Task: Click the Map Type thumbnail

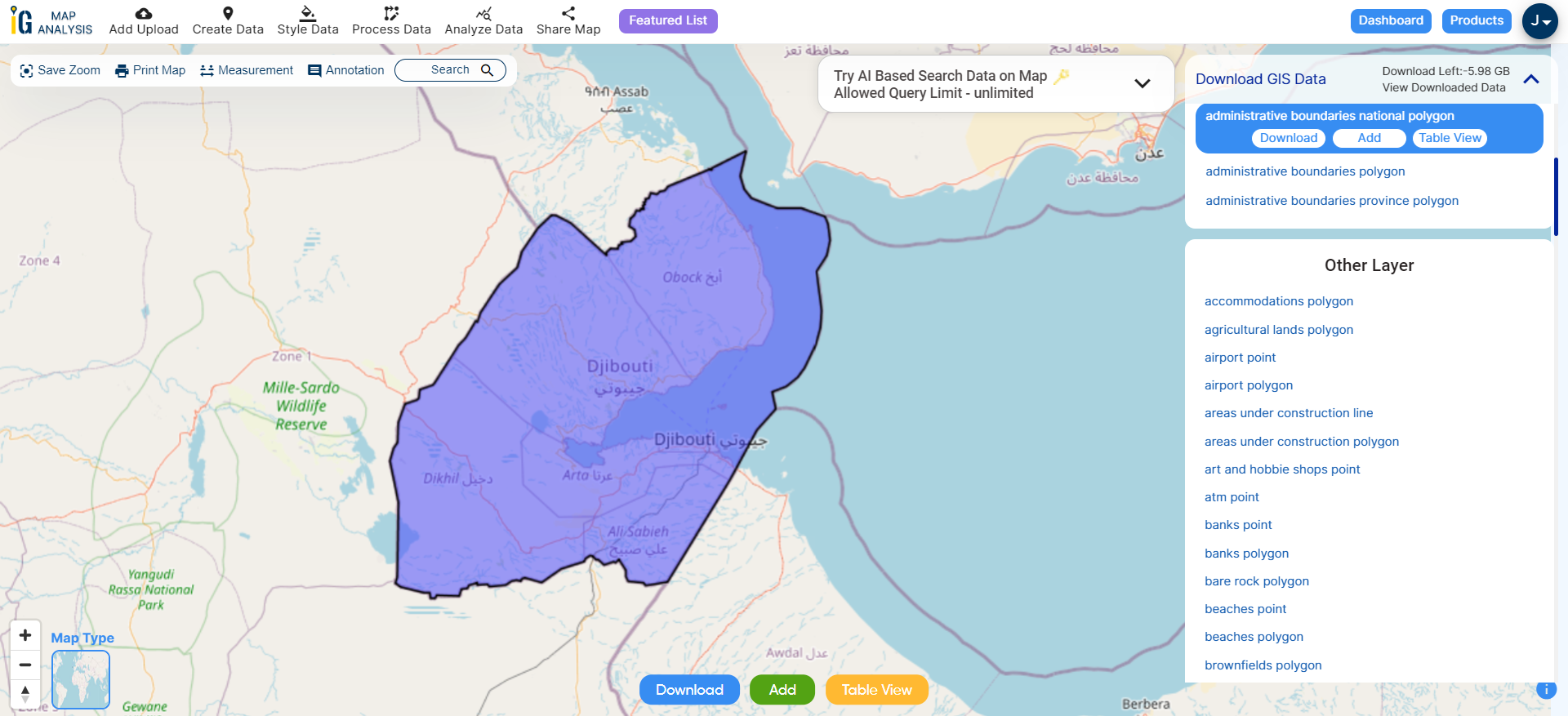Action: 81,679
